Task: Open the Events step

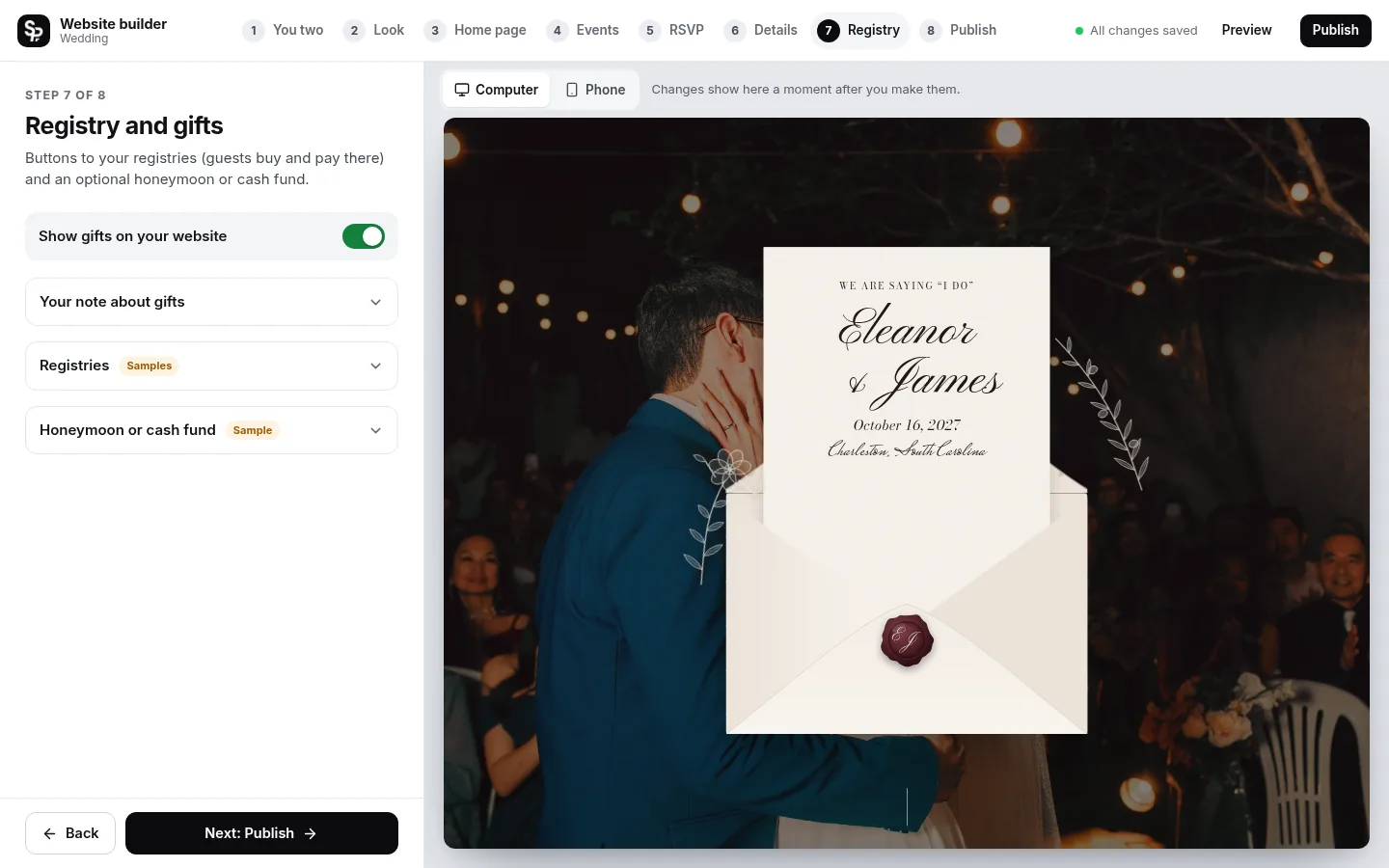Action: tap(583, 31)
